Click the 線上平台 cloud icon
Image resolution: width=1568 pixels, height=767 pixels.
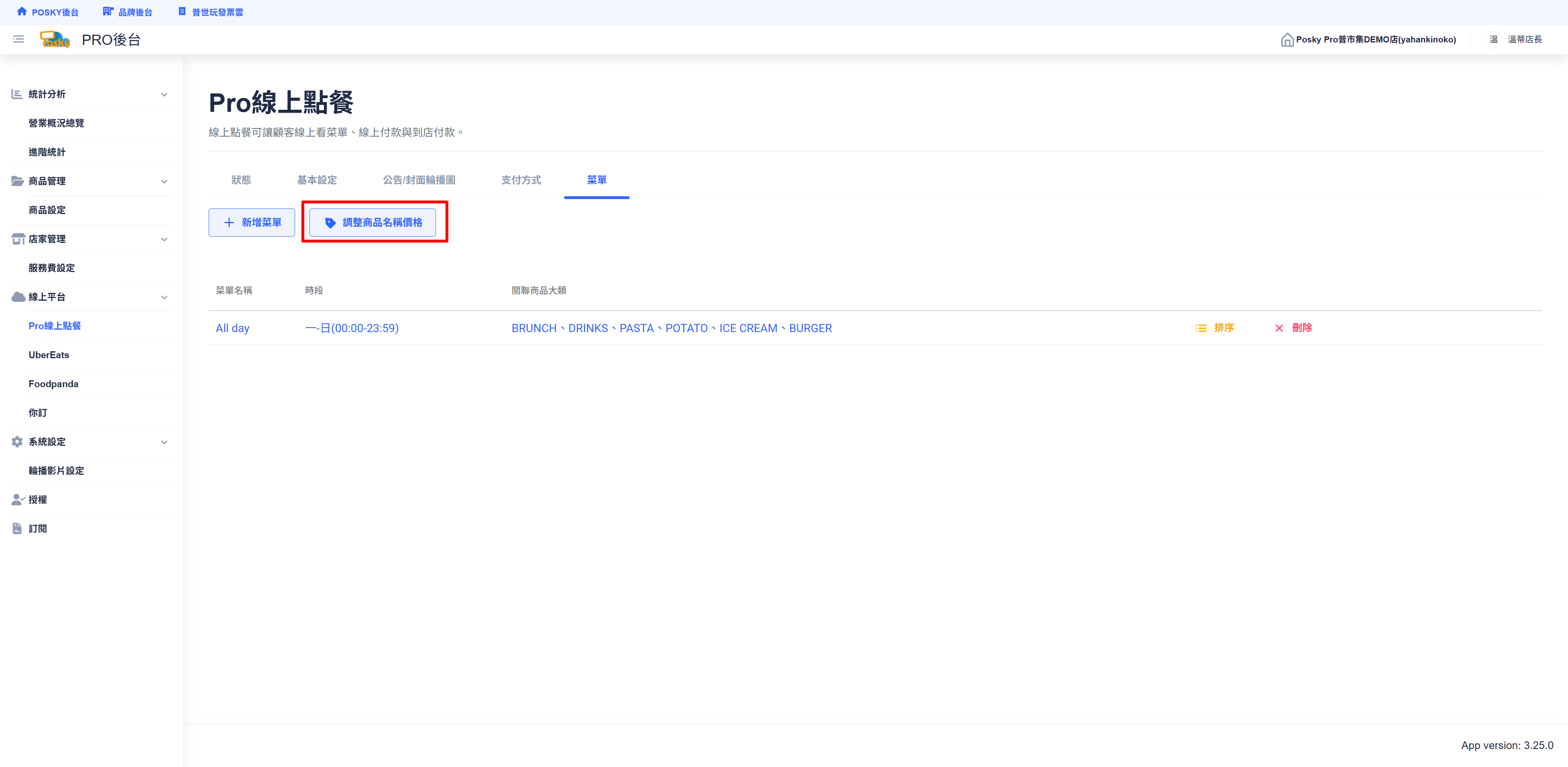click(18, 297)
